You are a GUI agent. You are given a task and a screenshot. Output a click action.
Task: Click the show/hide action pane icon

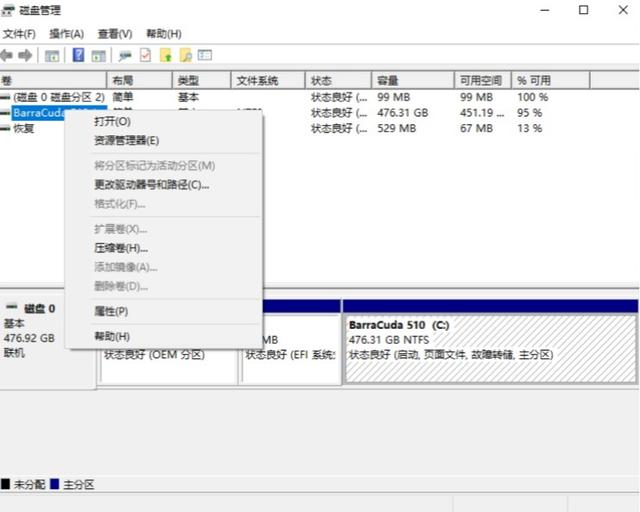[98, 56]
